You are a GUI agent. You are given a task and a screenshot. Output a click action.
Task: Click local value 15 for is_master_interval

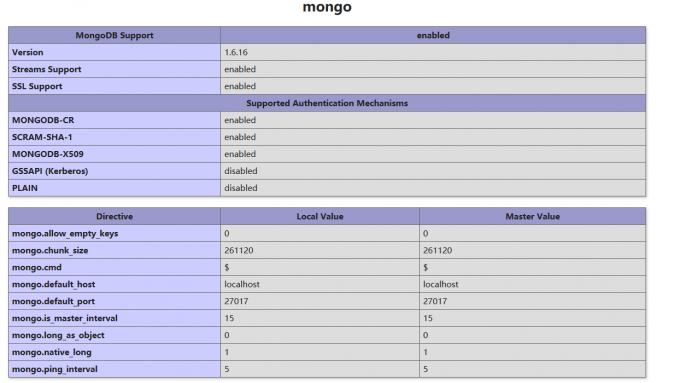(x=229, y=318)
